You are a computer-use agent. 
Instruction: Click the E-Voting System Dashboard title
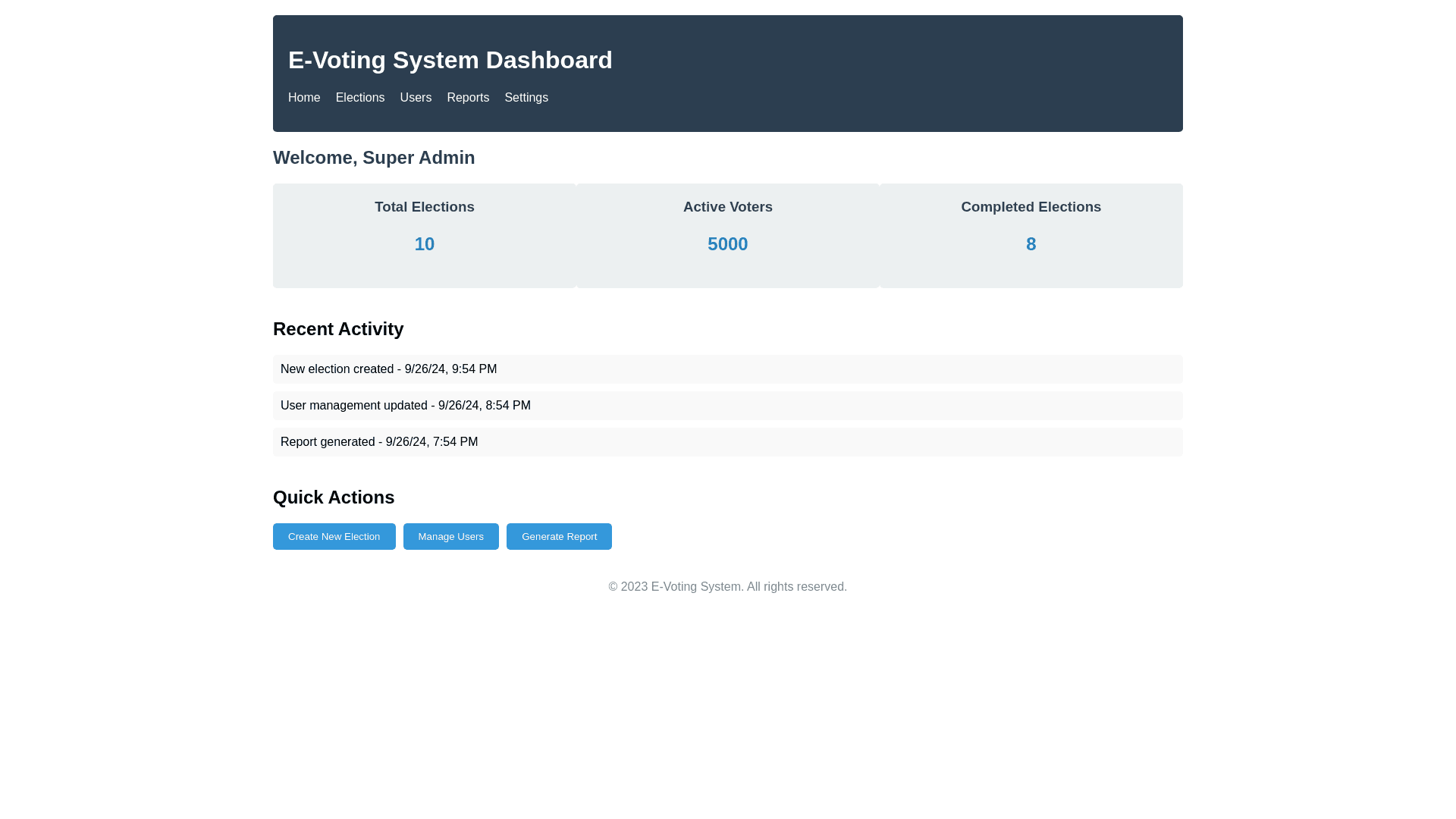click(x=450, y=60)
